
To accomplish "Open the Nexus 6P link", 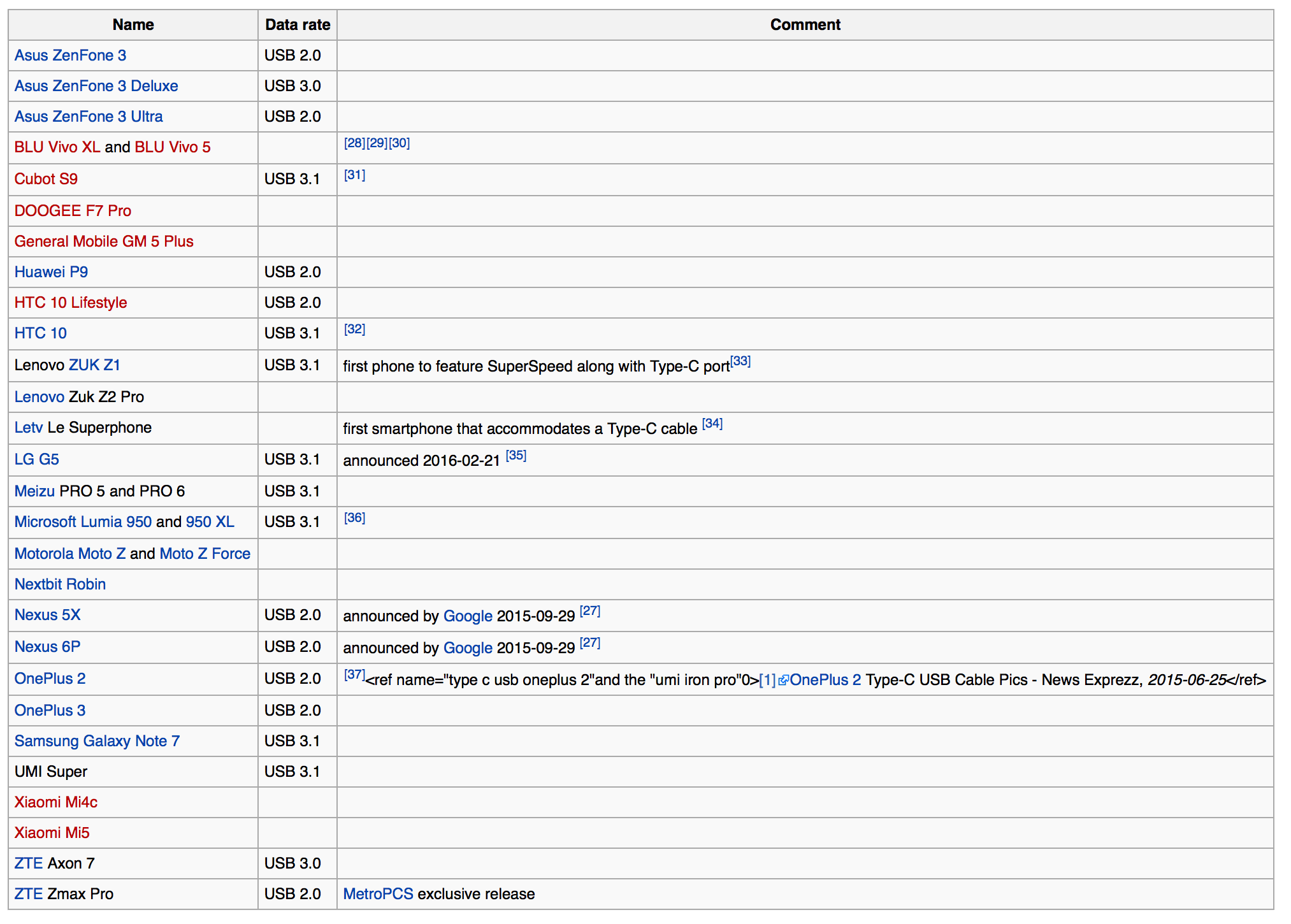I will 48,647.
